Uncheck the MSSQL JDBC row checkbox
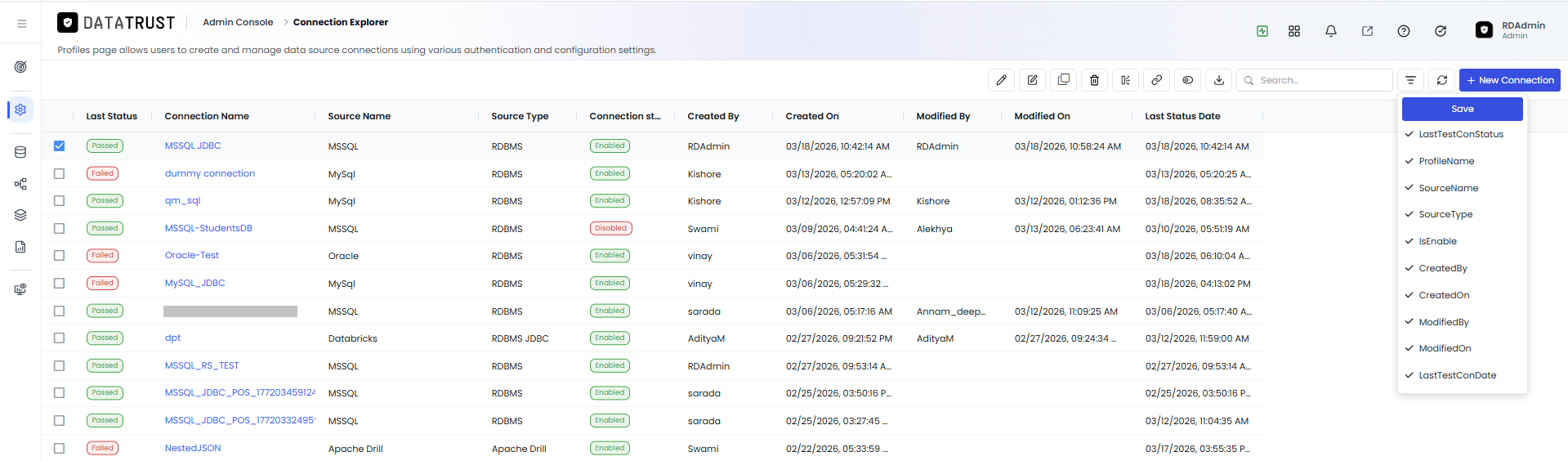The width and height of the screenshot is (1568, 461). click(x=59, y=145)
